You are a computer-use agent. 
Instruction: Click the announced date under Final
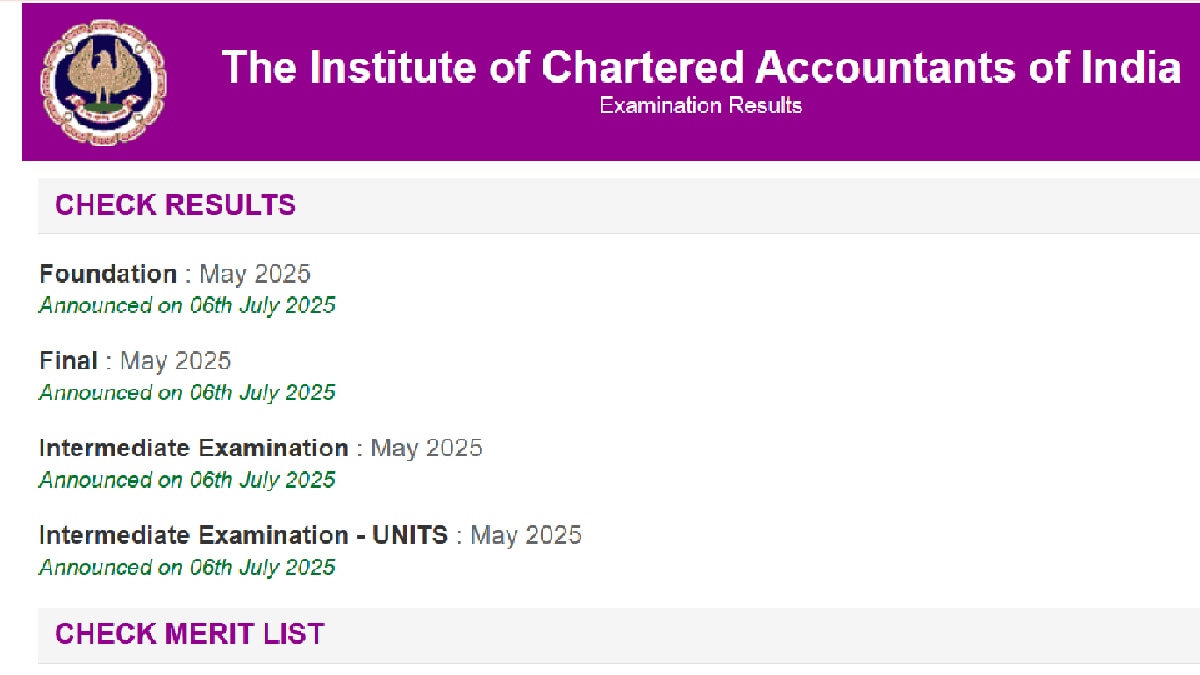[187, 393]
